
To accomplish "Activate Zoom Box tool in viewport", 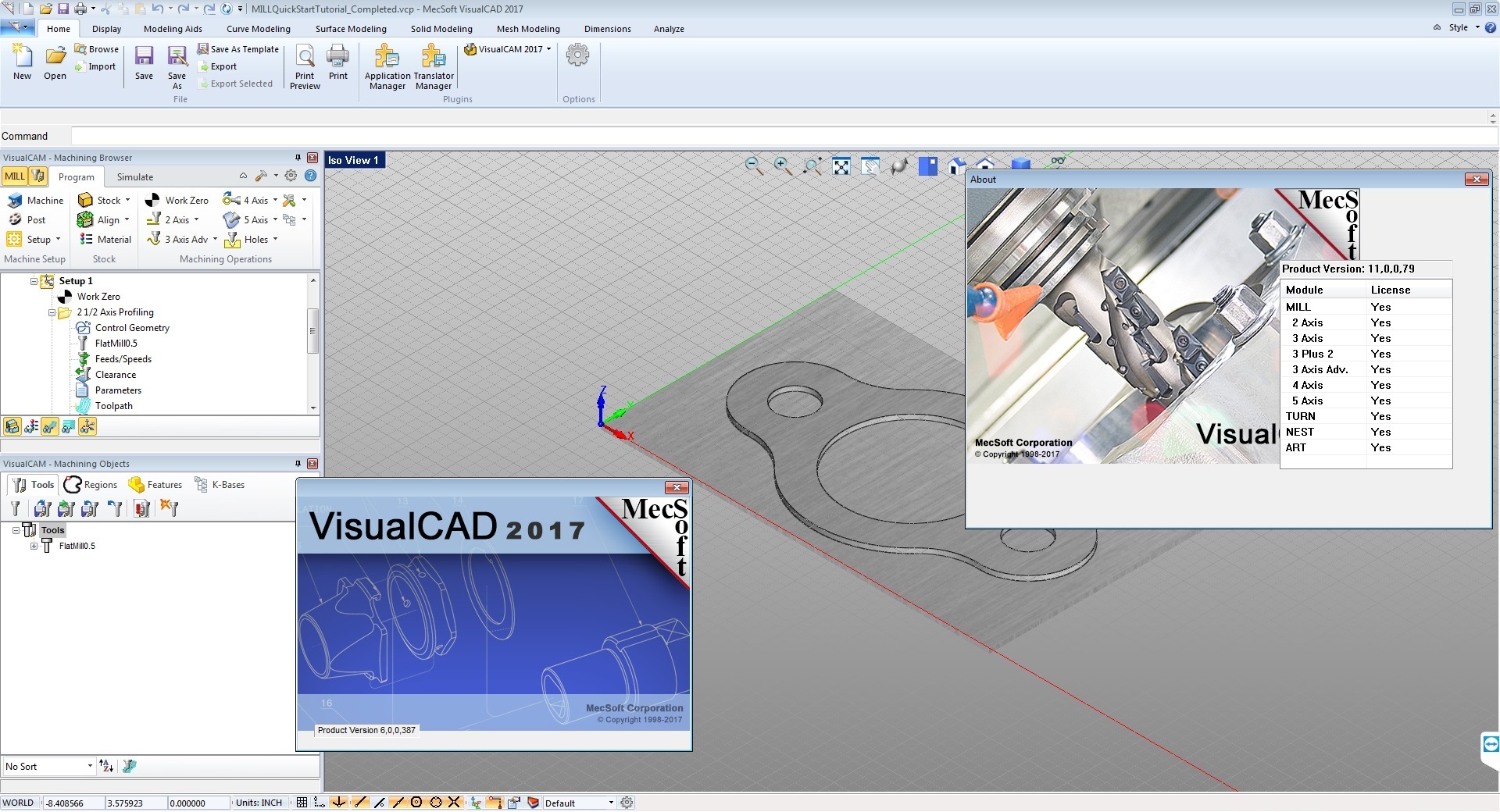I will pyautogui.click(x=812, y=166).
